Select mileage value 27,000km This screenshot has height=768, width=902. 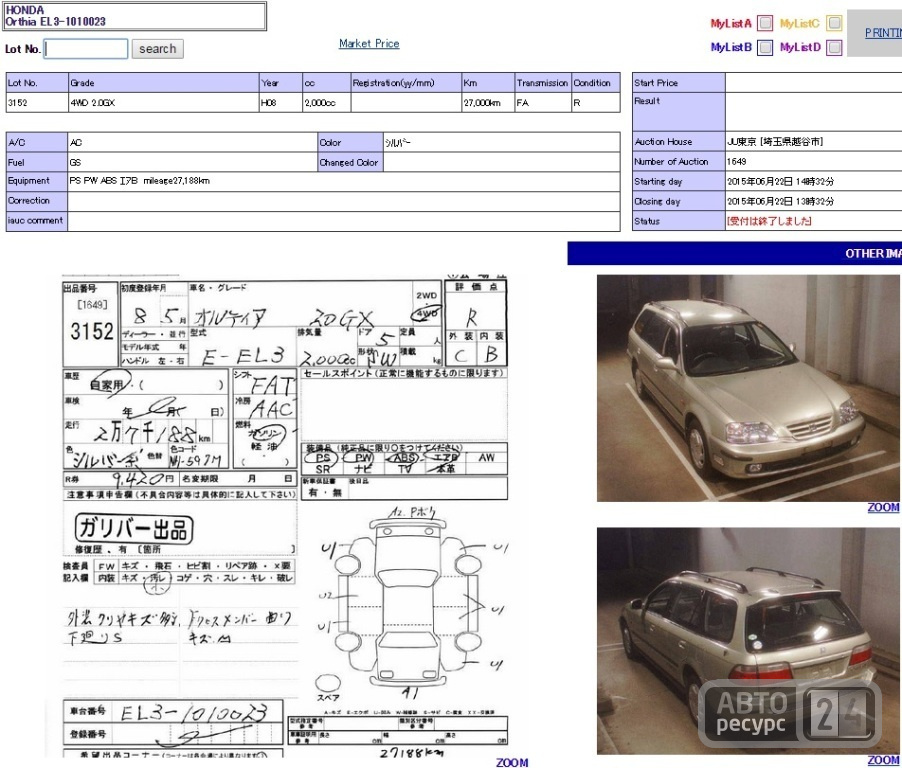click(x=482, y=102)
